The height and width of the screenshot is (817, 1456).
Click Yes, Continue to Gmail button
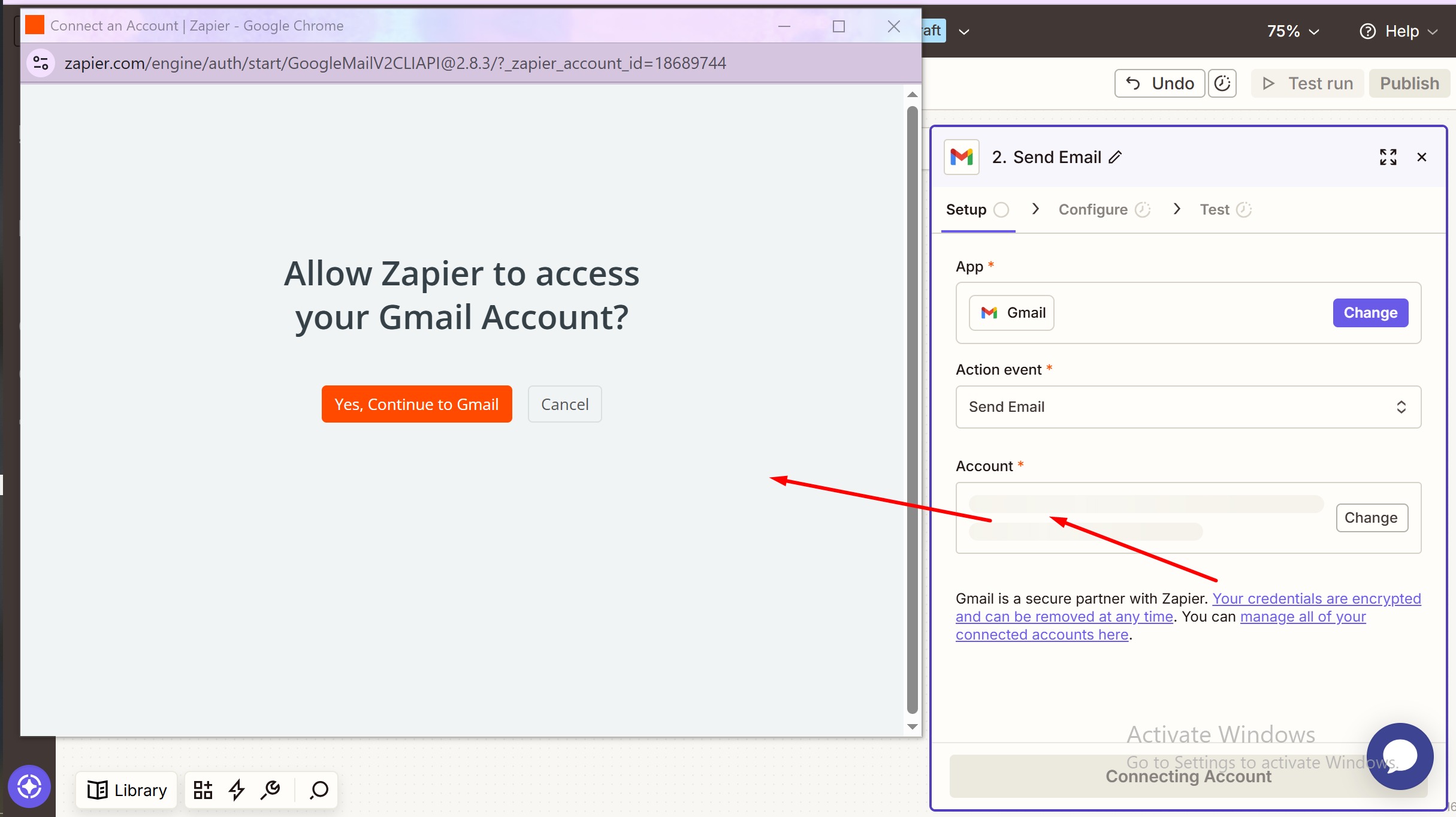tap(416, 404)
